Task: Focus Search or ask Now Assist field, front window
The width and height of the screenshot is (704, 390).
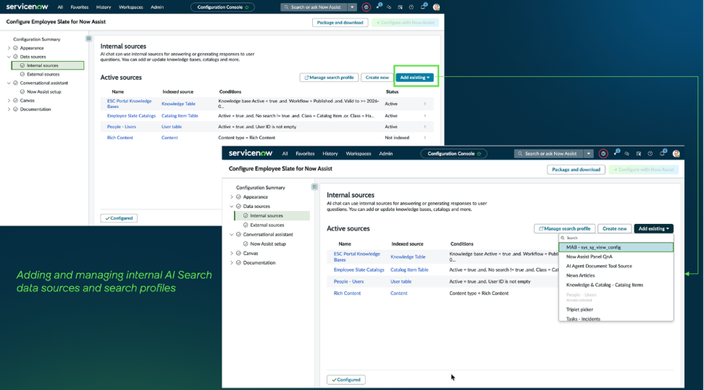Action: (548, 153)
